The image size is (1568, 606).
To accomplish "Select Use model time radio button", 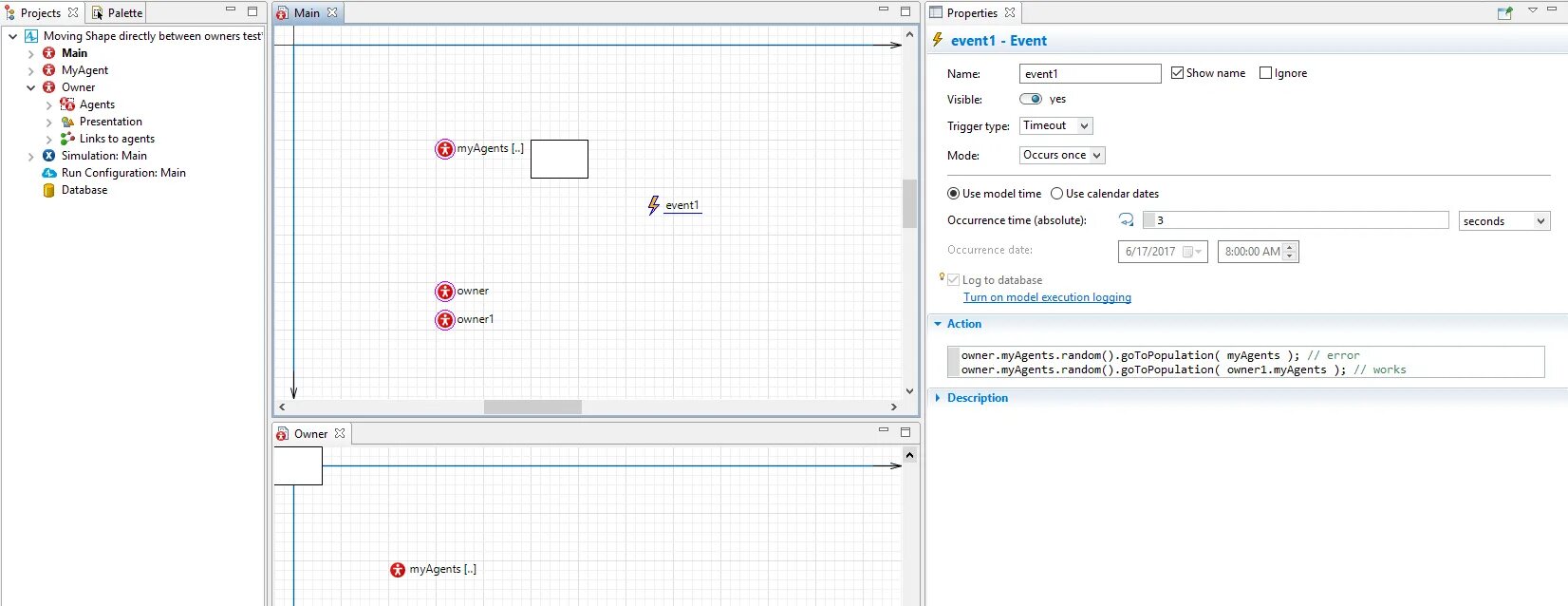I will (x=953, y=194).
